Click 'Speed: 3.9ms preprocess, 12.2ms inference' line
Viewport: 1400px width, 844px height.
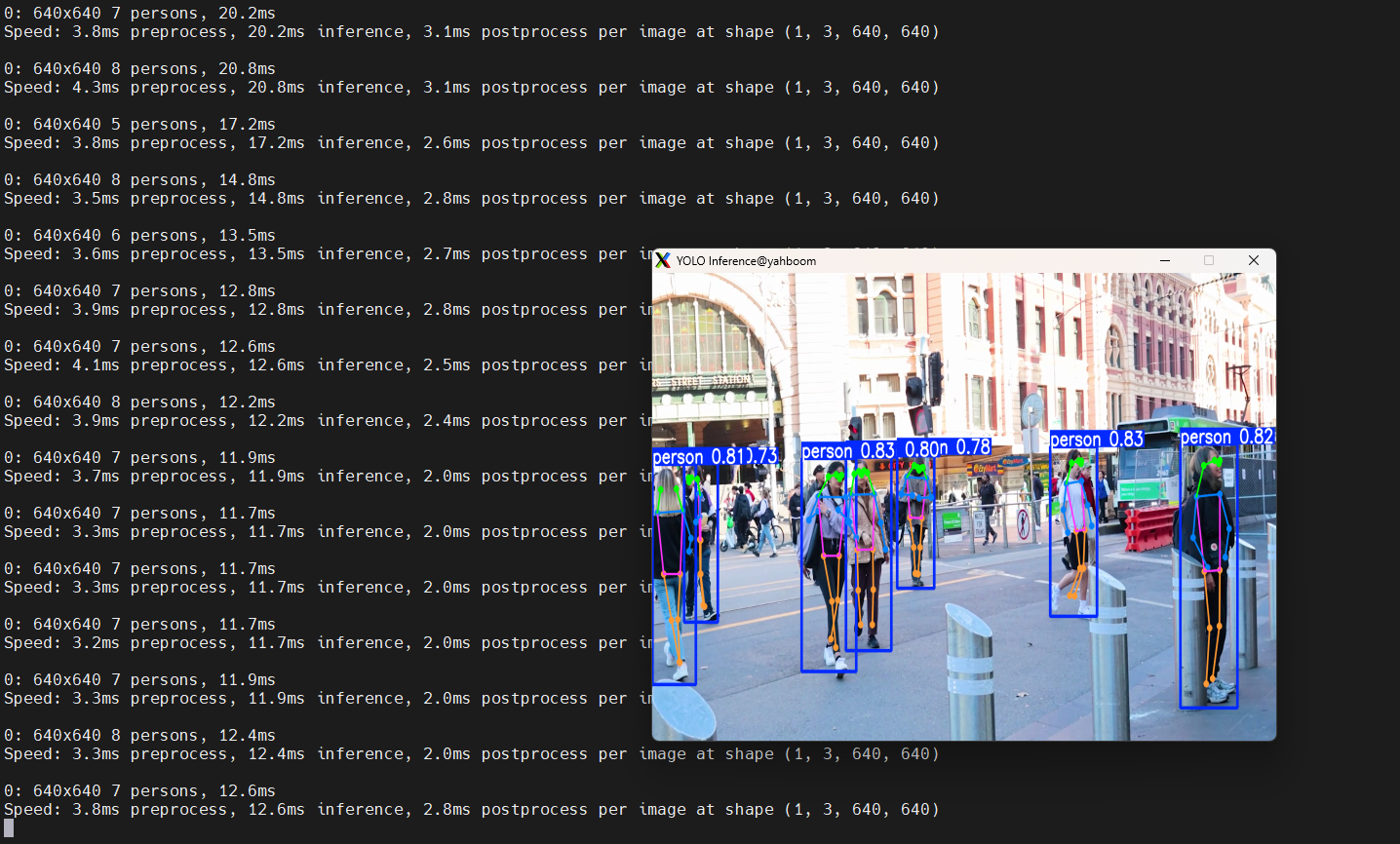(328, 421)
